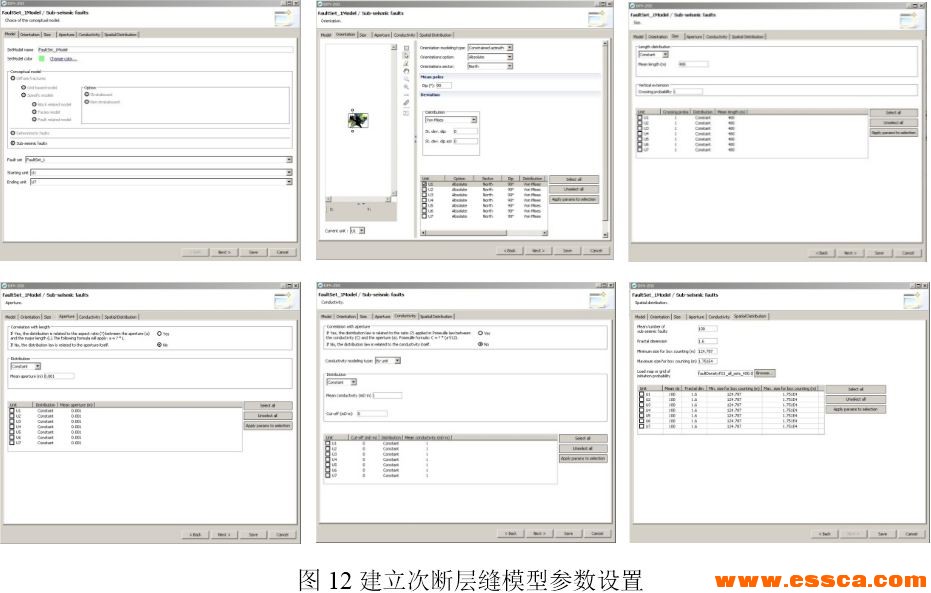Switch to Spatial Distribution tab in the Model window
931x593 pixels.
(120, 34)
